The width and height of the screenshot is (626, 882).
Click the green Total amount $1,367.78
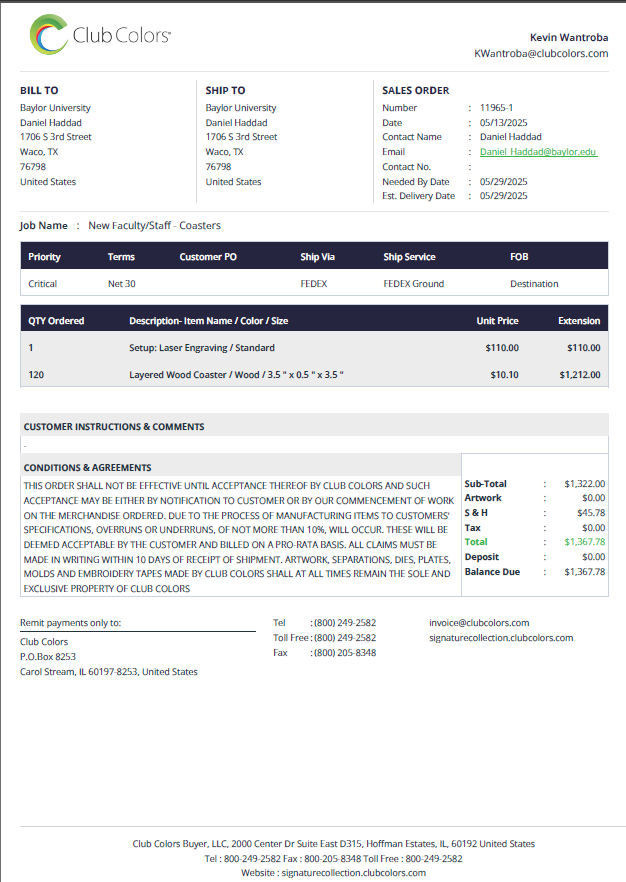584,542
